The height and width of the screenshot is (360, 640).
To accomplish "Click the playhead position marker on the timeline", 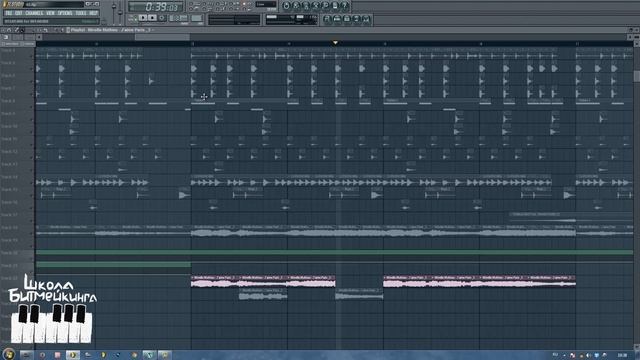I will (335, 42).
